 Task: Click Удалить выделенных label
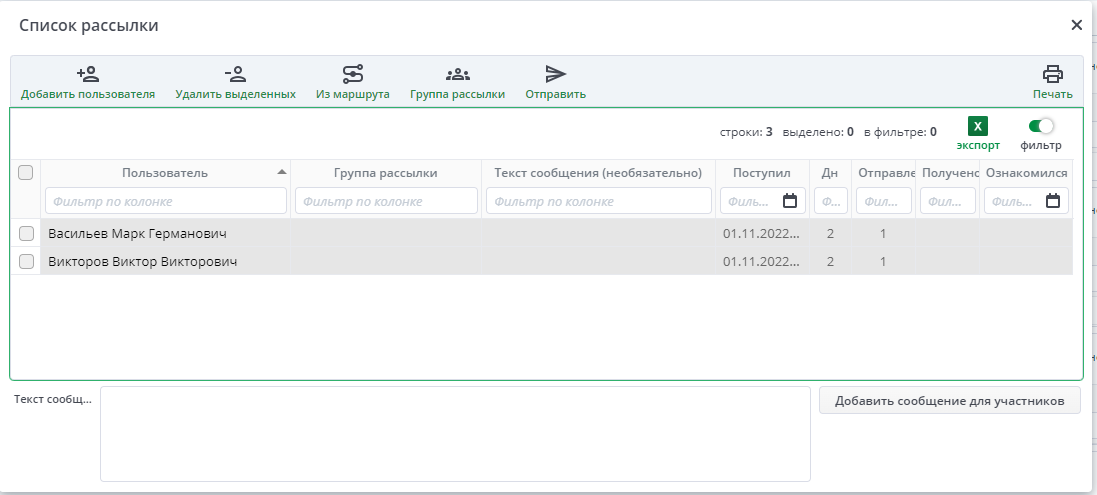coord(235,94)
